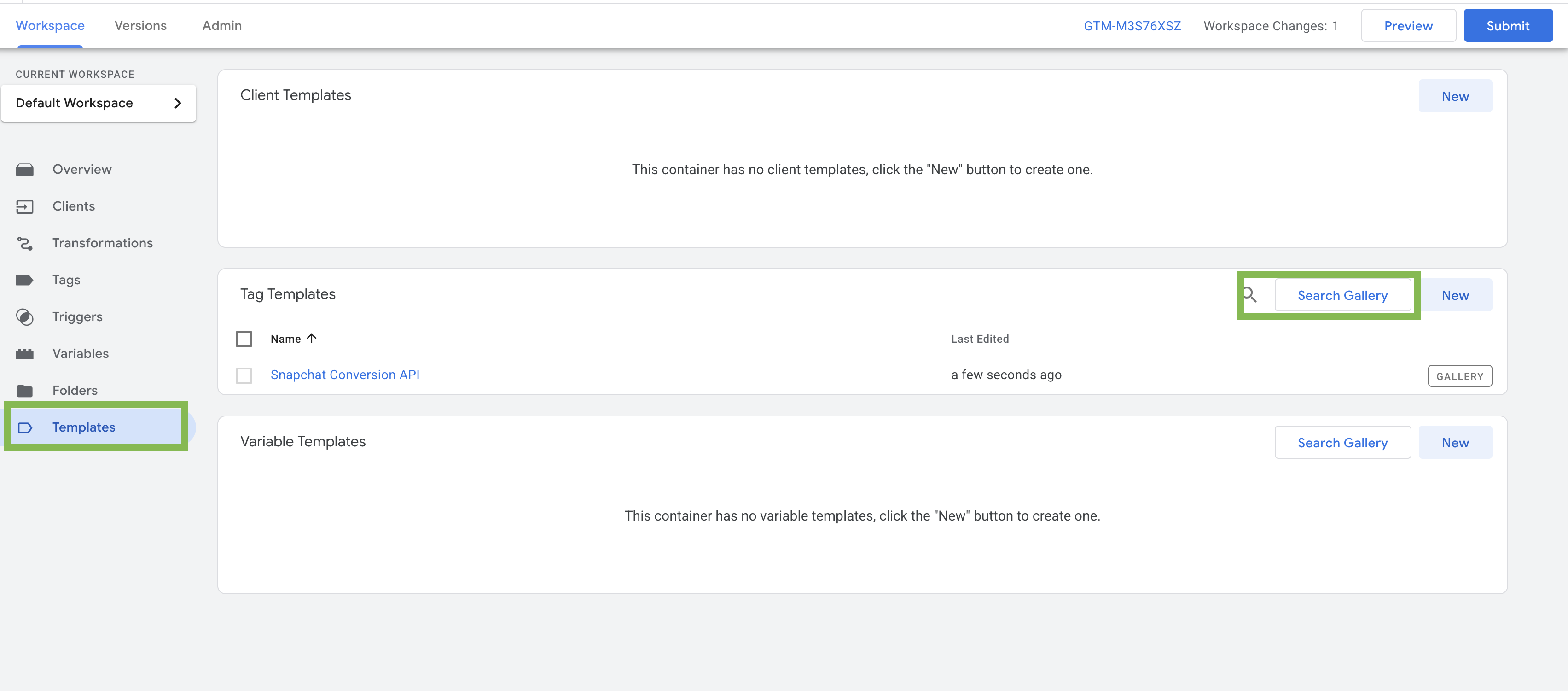1568x691 pixels.
Task: Click the sort arrow next to Name
Action: click(312, 338)
